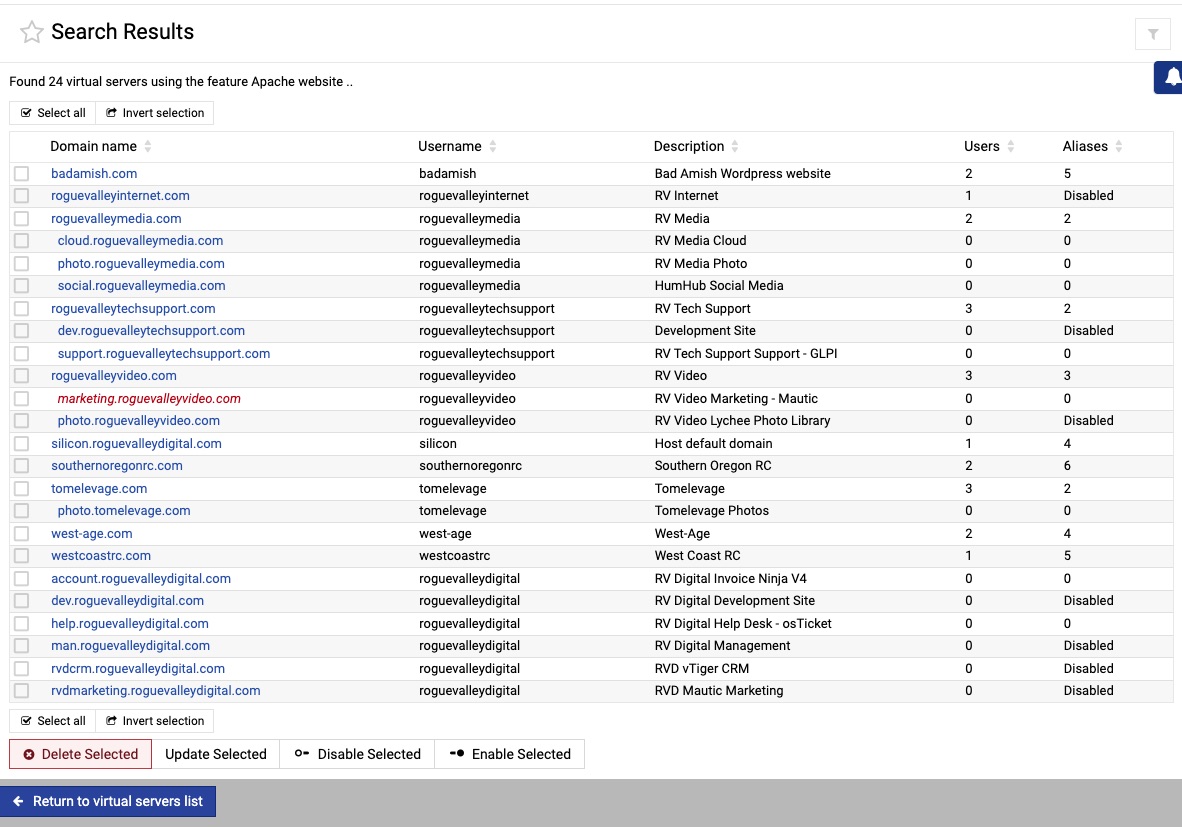Open southernoregonrc.com link
1182x827 pixels.
117,466
